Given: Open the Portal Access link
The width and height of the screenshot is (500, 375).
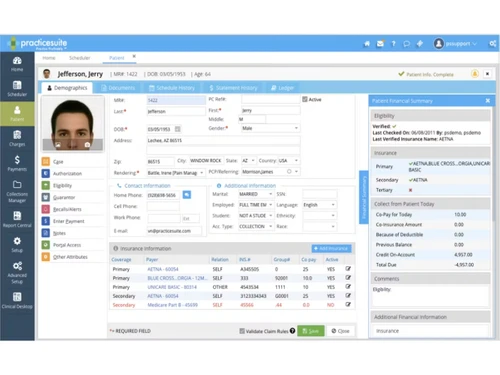Looking at the screenshot, I should pyautogui.click(x=67, y=245).
